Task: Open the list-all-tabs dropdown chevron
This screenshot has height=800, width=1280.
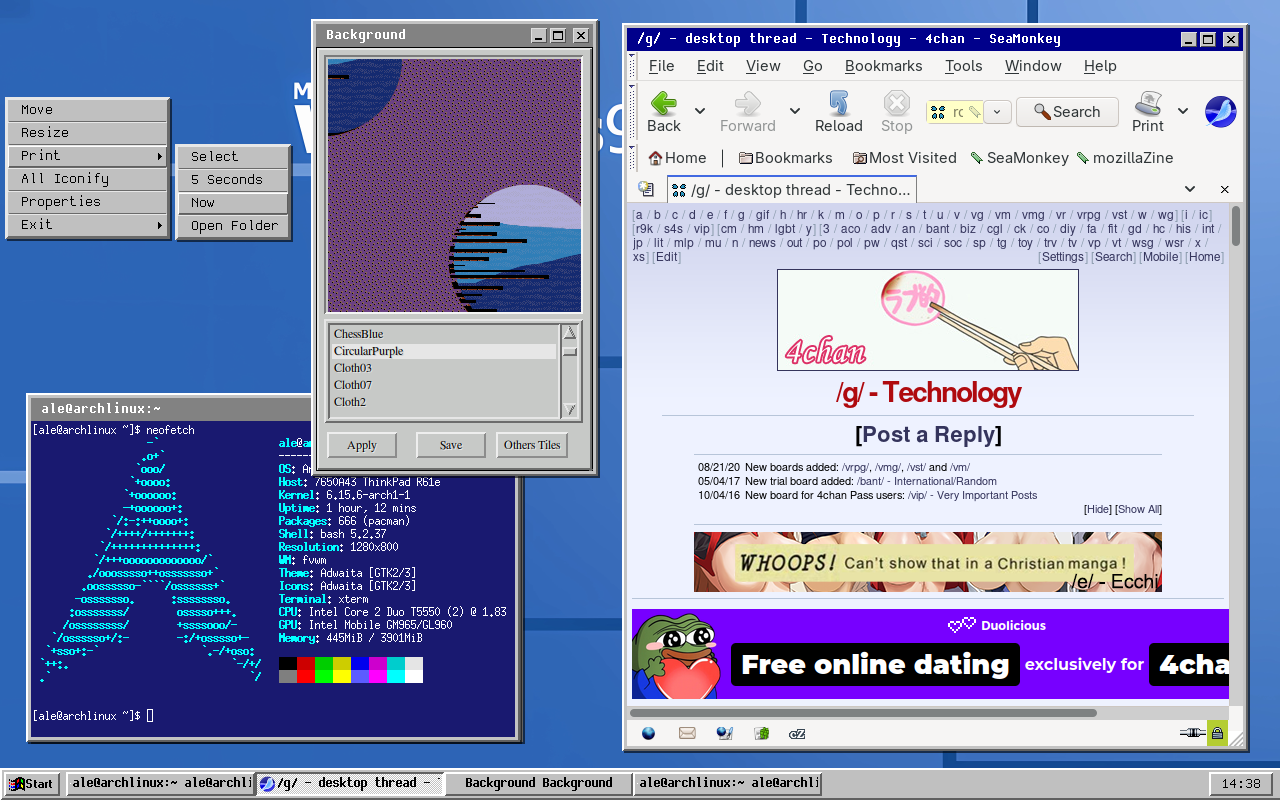Action: [1190, 189]
